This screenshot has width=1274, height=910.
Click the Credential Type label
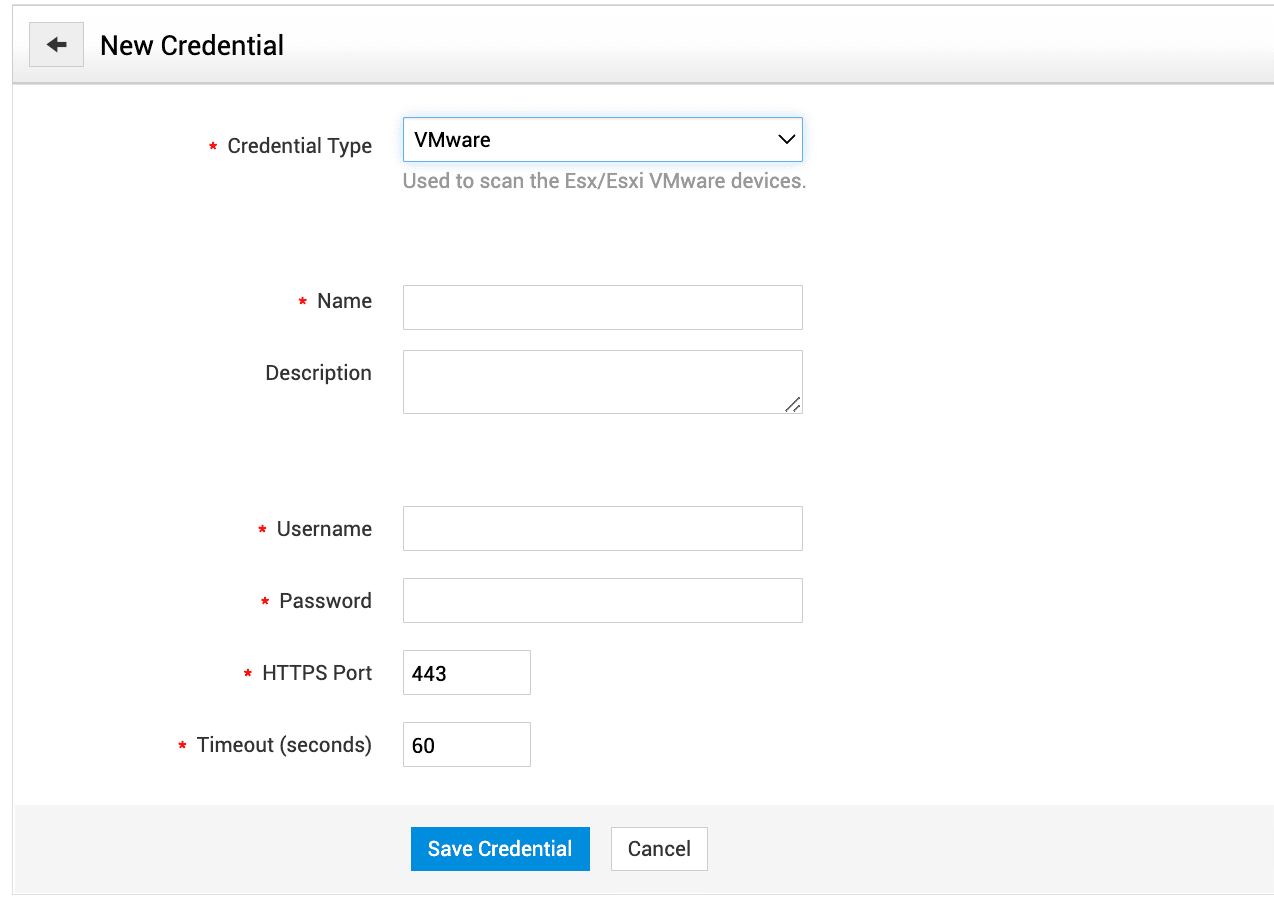(299, 146)
